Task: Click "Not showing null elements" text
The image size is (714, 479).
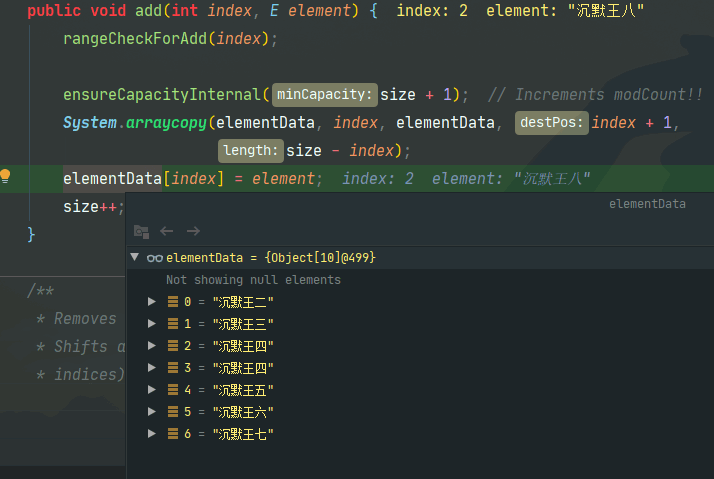Action: [253, 280]
